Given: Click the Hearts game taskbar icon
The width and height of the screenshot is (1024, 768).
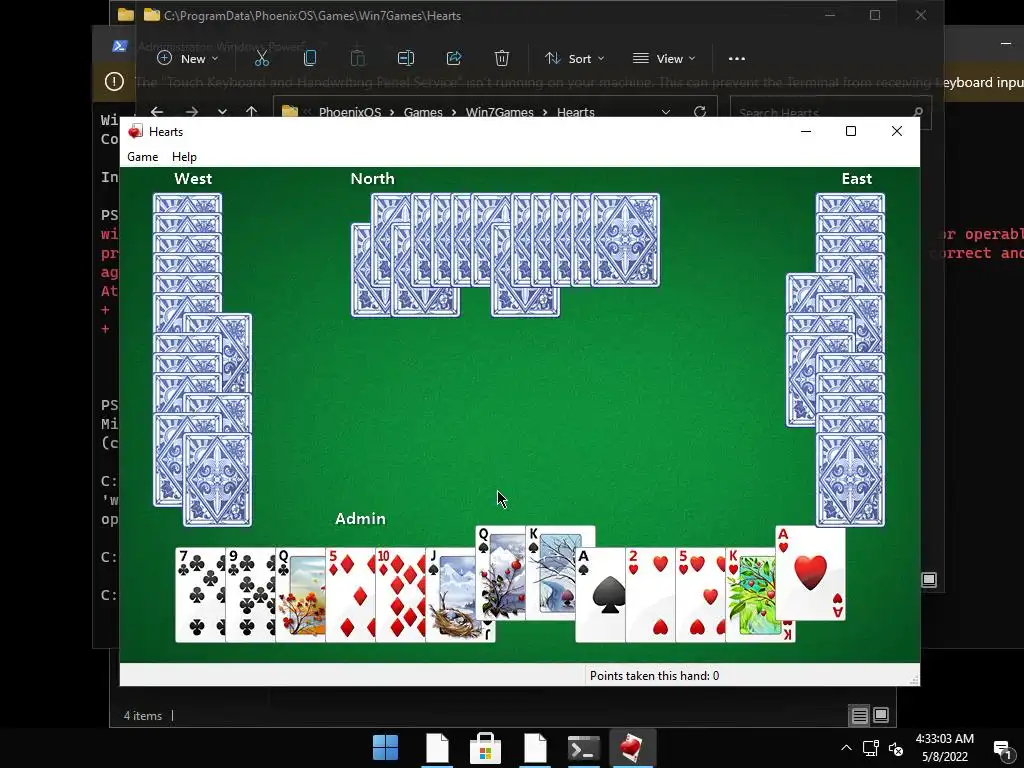Looking at the screenshot, I should [x=632, y=748].
